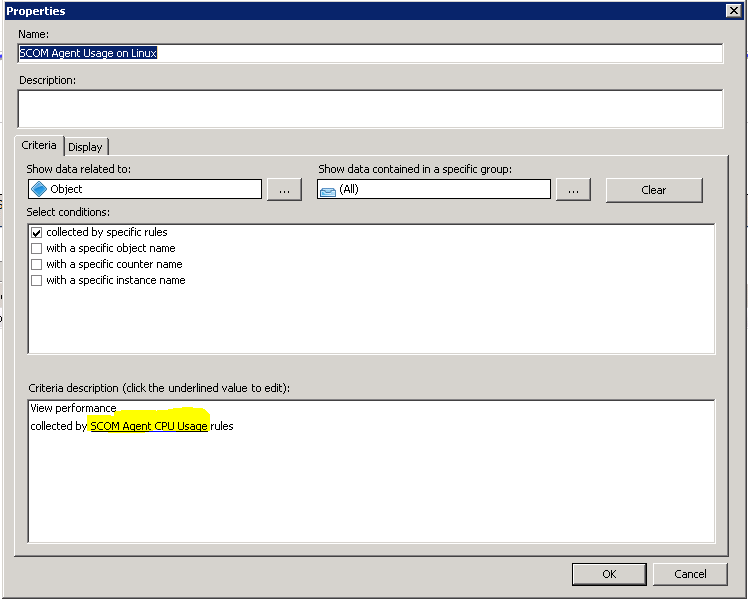
Task: Click Cancel to discard changes
Action: coord(690,574)
